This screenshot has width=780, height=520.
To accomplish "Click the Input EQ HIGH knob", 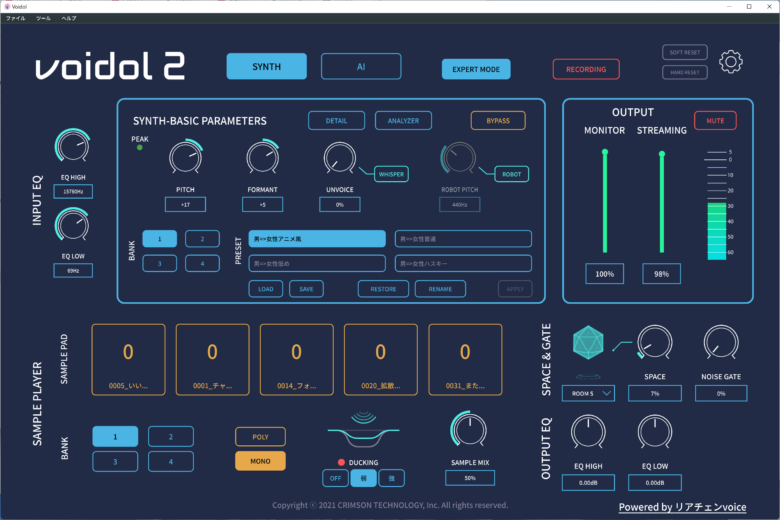I will coord(73,147).
